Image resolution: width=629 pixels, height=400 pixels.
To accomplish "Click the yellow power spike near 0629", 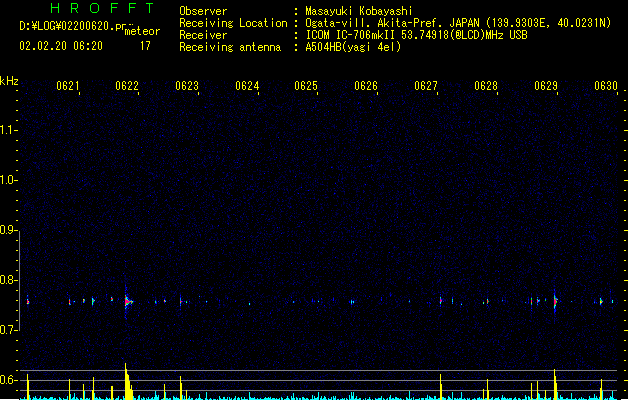I will pyautogui.click(x=555, y=384).
